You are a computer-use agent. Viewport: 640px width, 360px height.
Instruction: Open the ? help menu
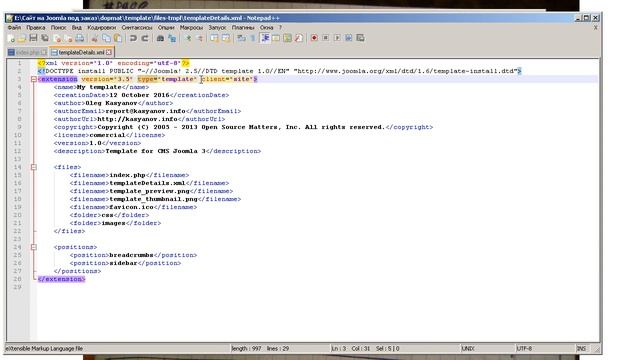coord(280,28)
